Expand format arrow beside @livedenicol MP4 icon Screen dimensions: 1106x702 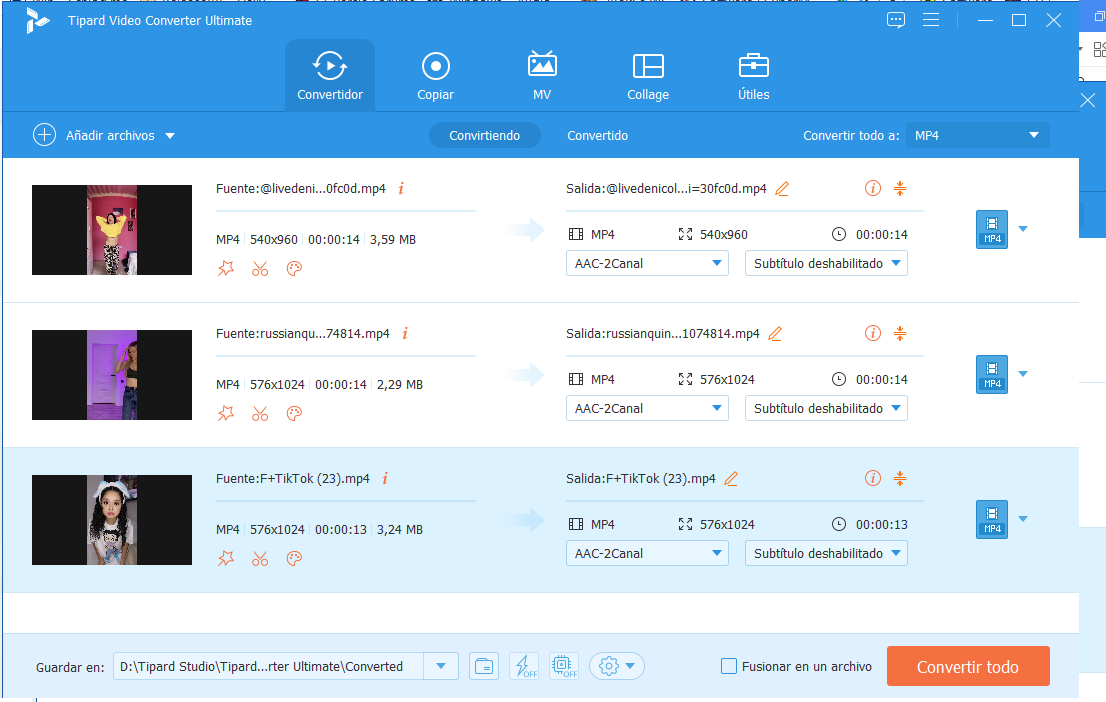1023,229
